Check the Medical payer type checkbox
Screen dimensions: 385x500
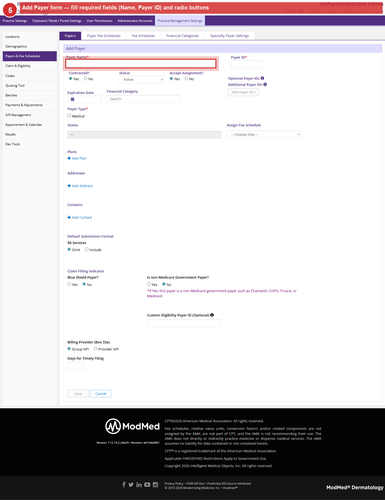pos(69,116)
